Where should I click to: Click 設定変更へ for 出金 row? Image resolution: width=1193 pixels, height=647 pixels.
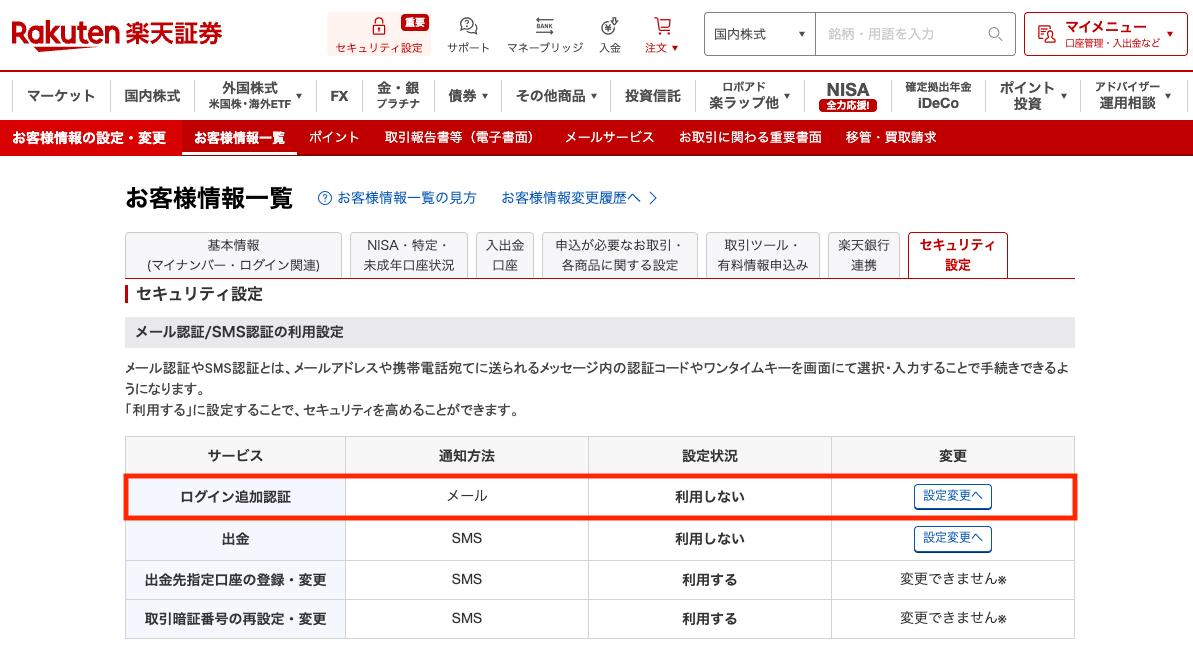point(952,538)
